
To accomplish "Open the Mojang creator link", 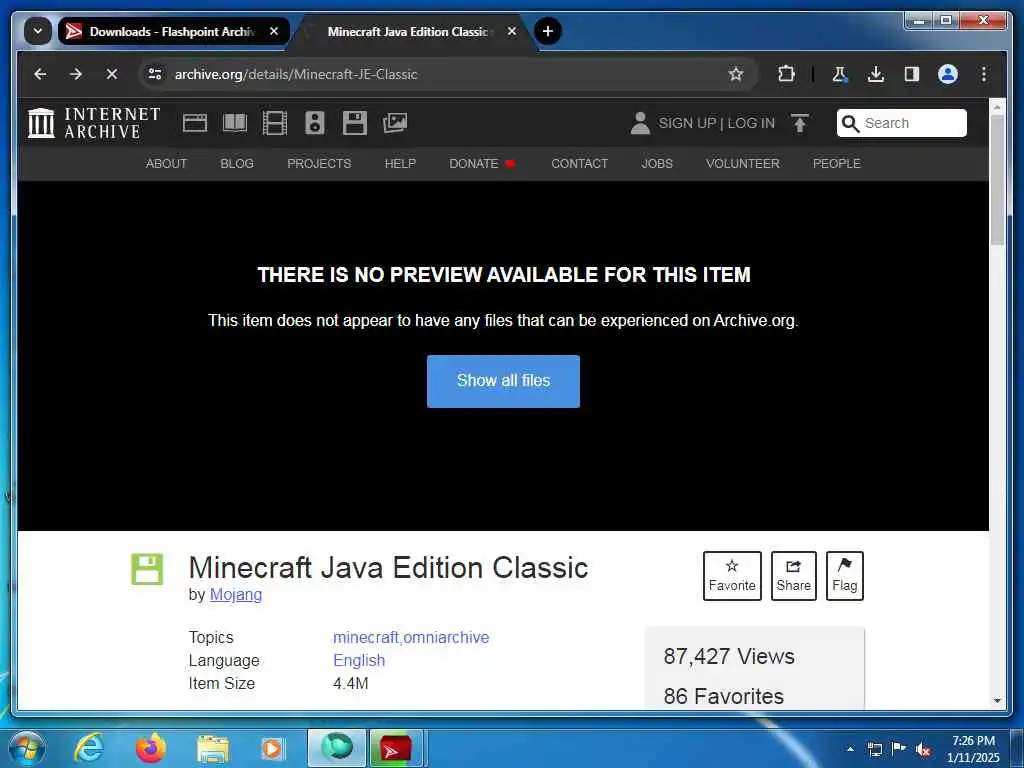I will 236,595.
